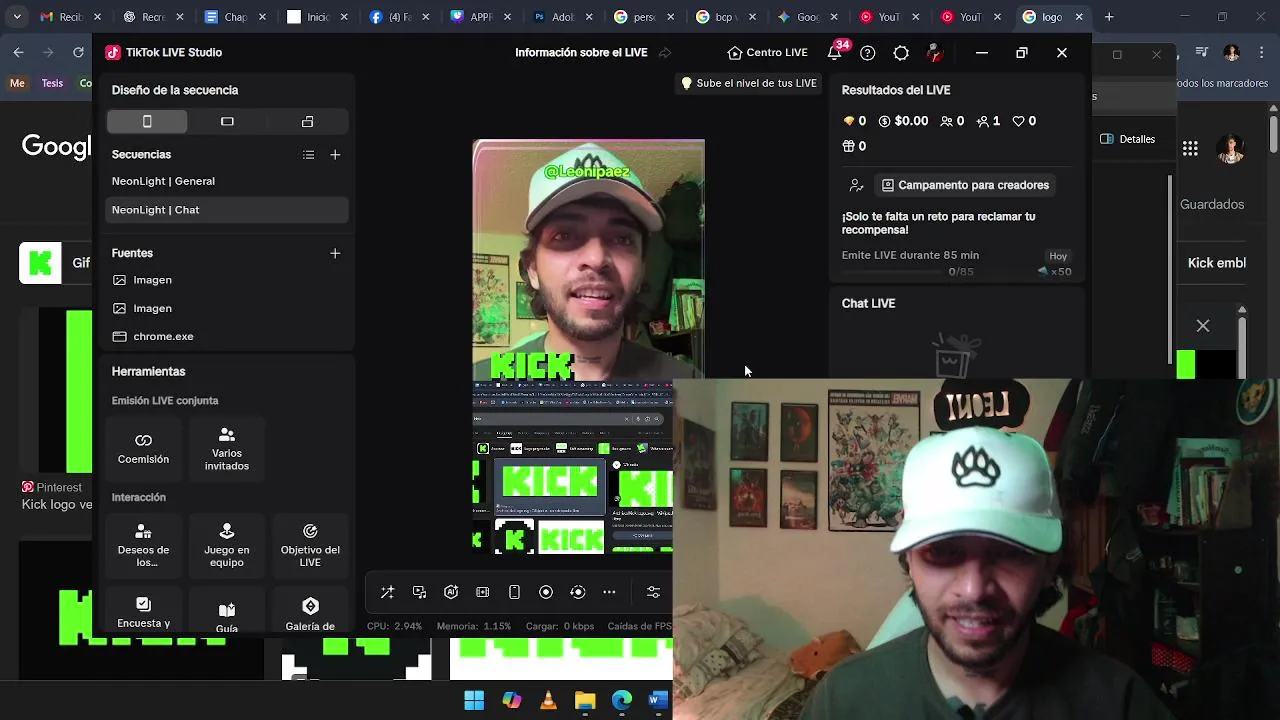Select the NeonLight | Chat sequence
Viewport: 1280px width, 720px height.
pos(227,210)
